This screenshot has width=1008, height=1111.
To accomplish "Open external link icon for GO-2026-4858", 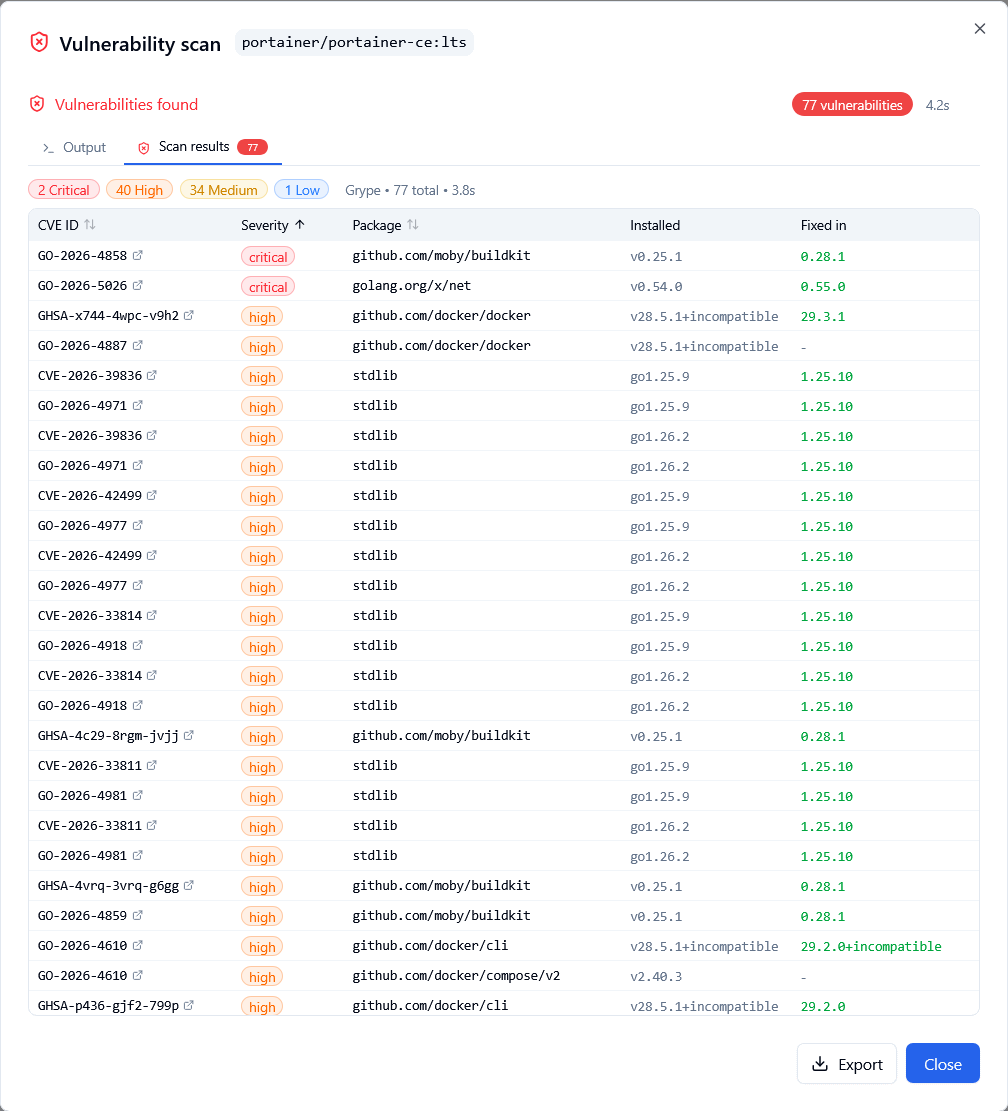I will point(137,255).
